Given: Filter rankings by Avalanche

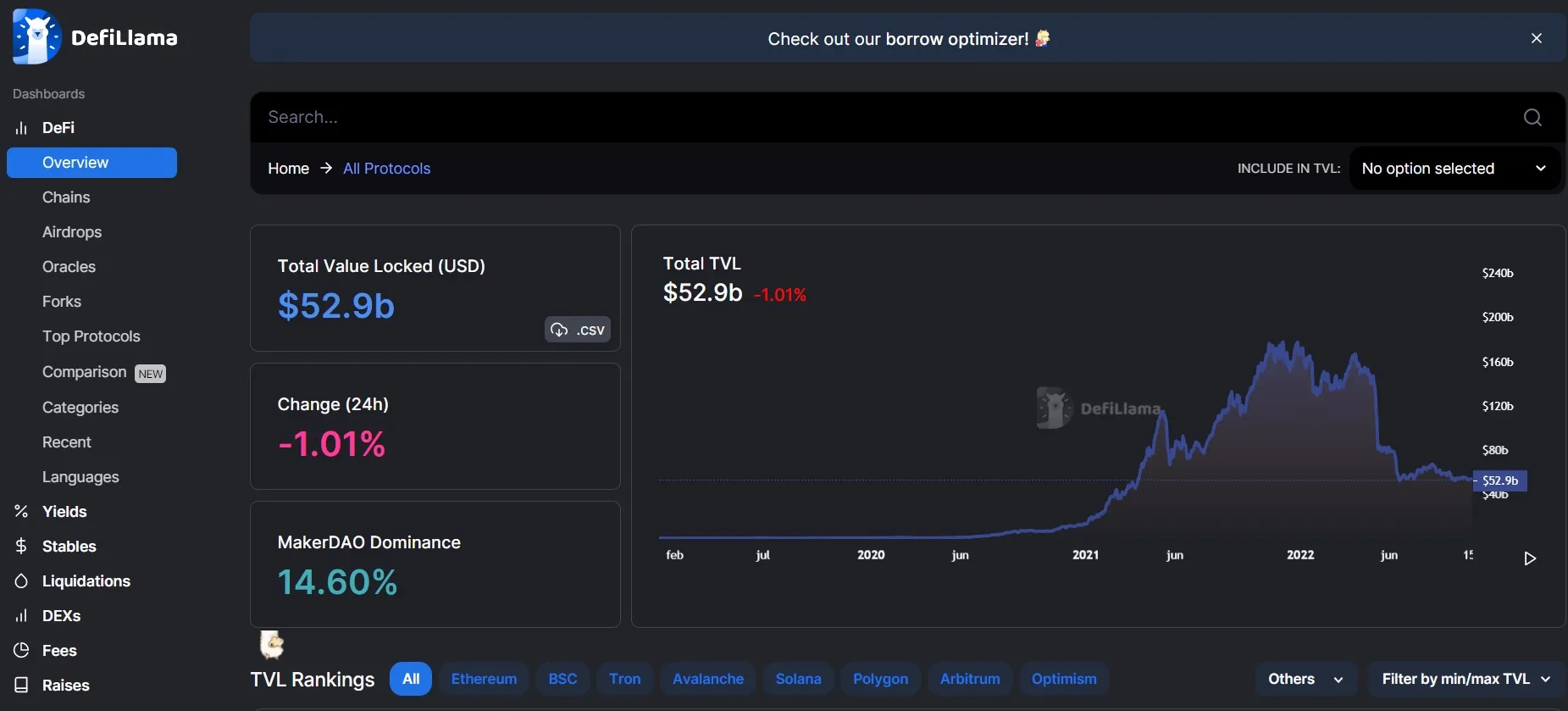Looking at the screenshot, I should tap(708, 679).
